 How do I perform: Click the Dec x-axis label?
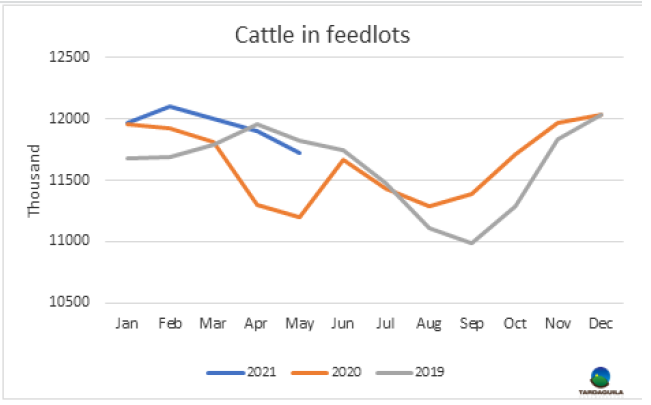tap(599, 325)
